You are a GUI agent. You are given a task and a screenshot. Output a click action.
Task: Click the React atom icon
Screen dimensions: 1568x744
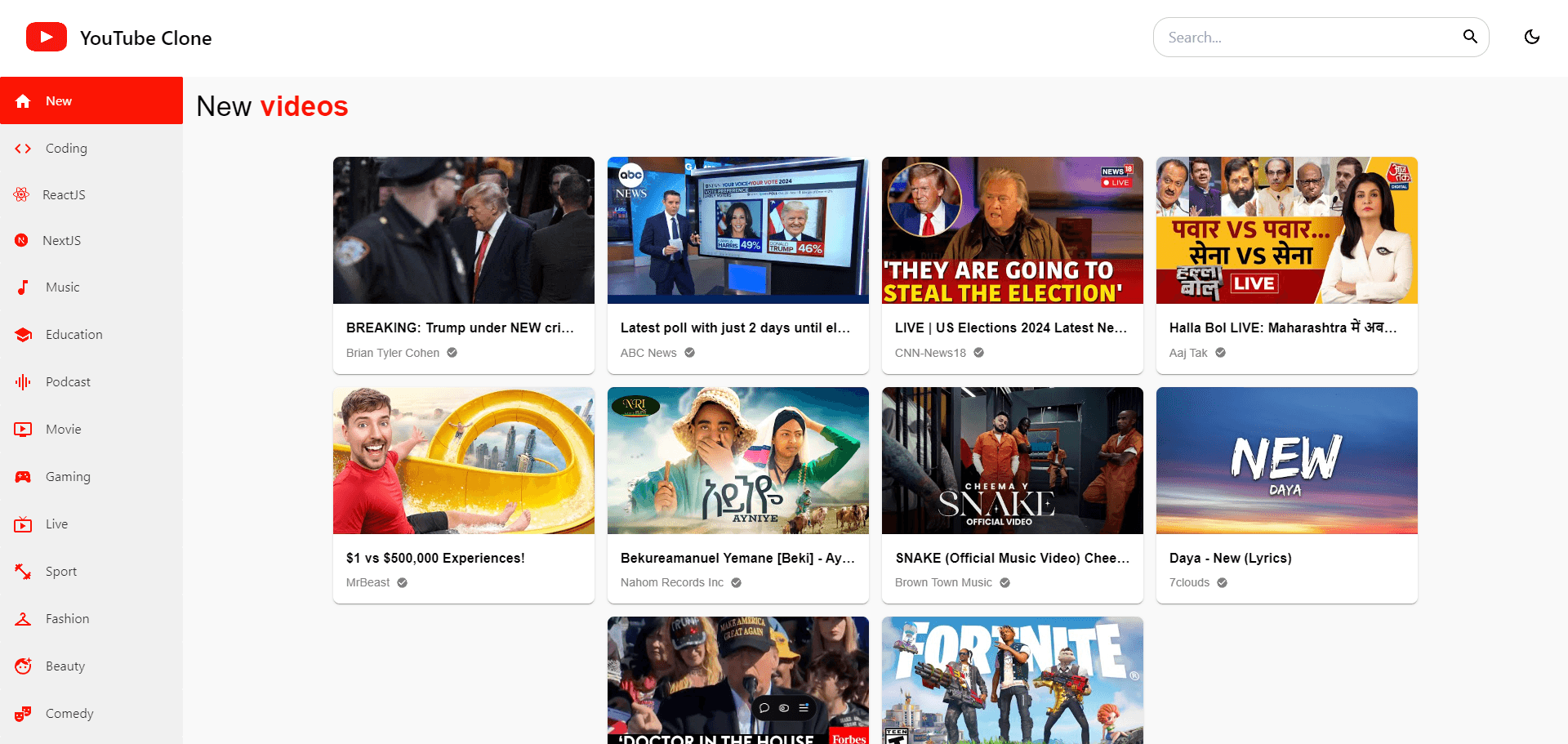21,194
